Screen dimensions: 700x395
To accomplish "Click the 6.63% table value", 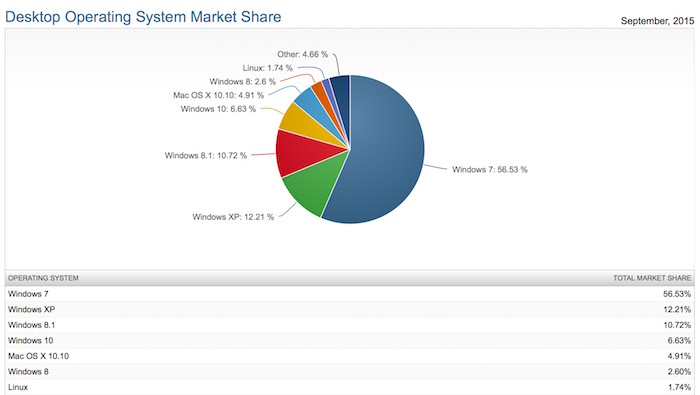I will [x=679, y=341].
